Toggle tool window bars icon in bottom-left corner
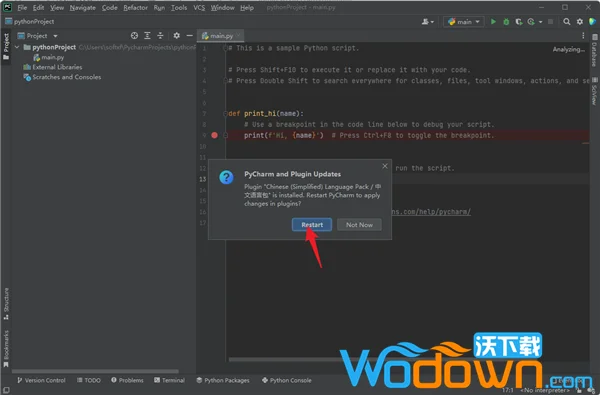The height and width of the screenshot is (395, 600). pos(6,390)
